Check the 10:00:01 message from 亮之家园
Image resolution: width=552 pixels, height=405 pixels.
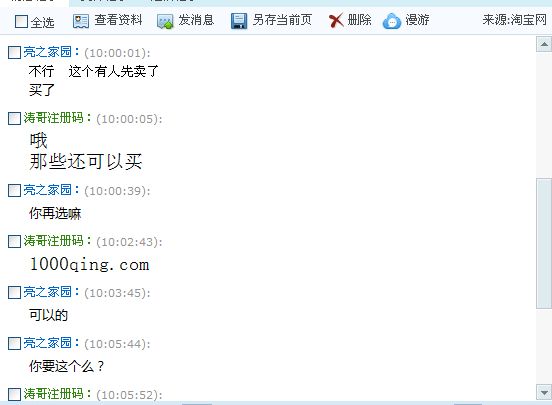14,52
